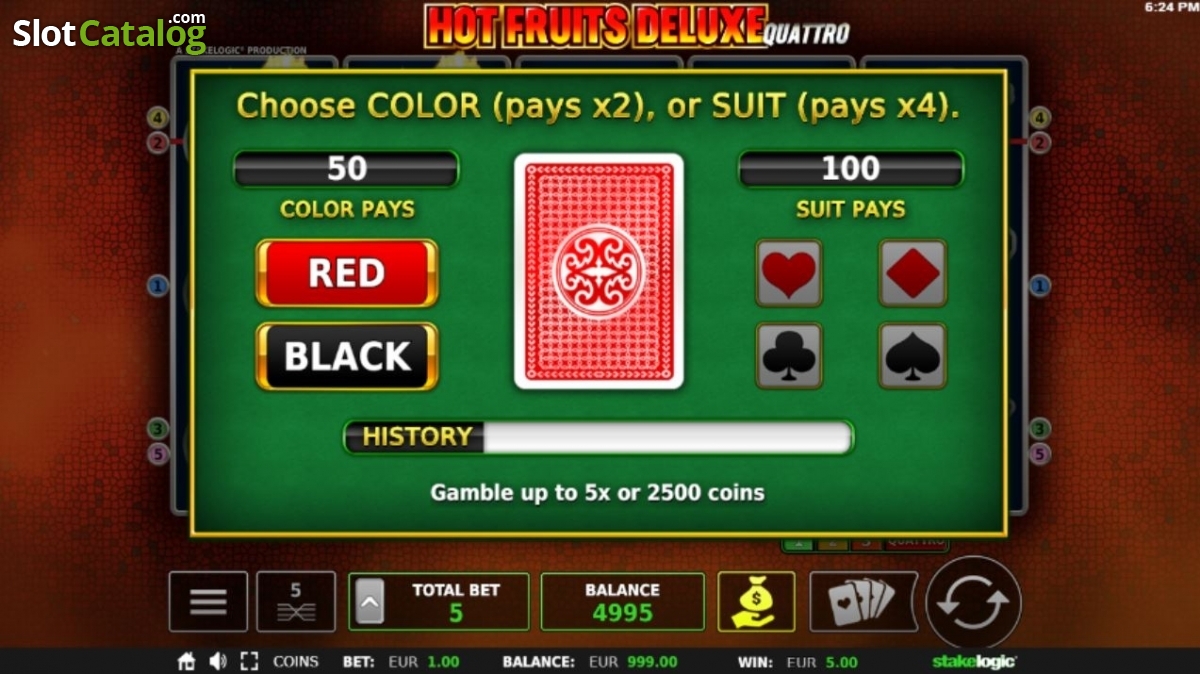This screenshot has height=674, width=1200.
Task: Choose the diamonds suit
Action: [912, 272]
